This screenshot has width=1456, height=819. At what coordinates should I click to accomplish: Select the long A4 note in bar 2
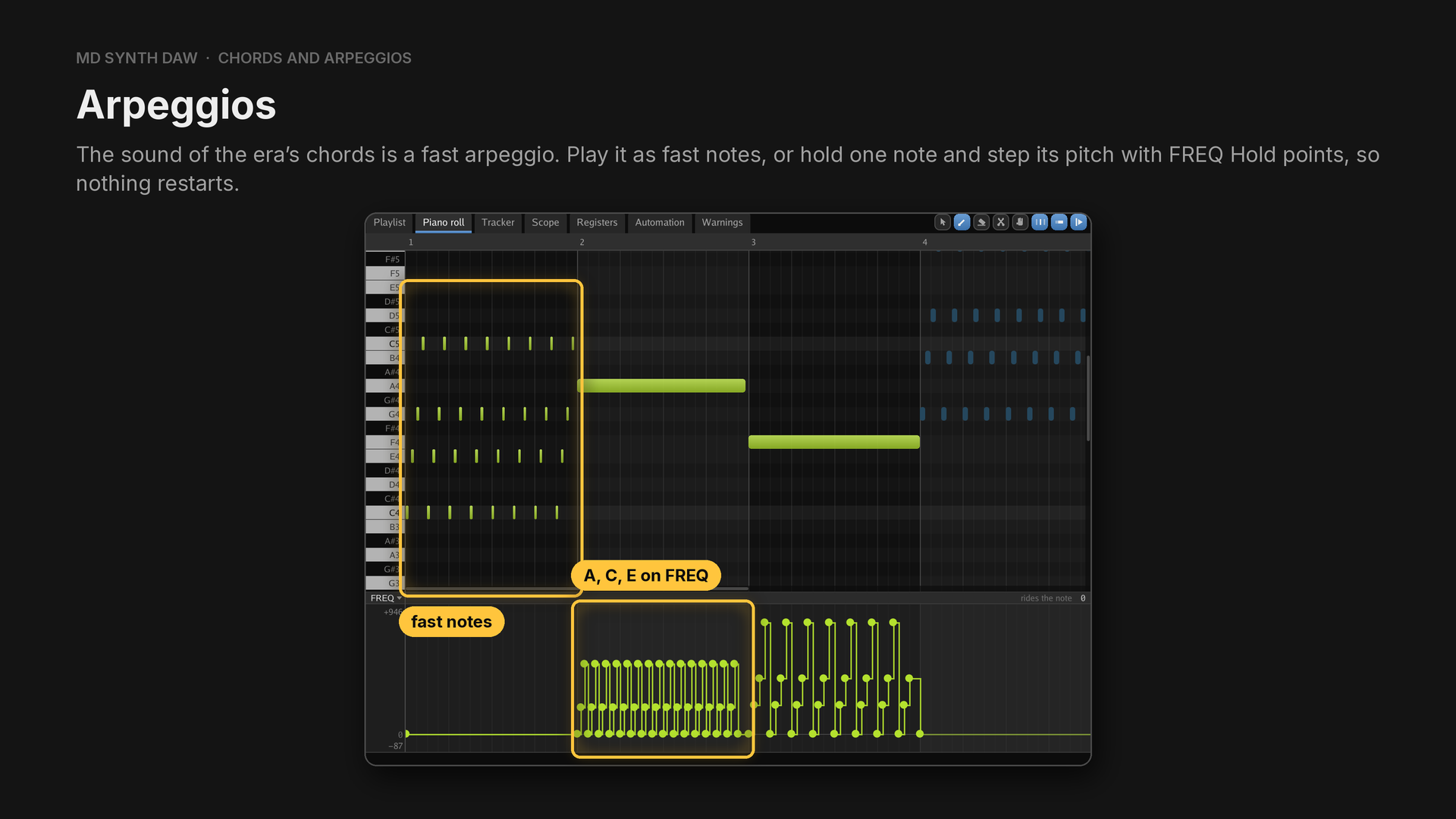(x=661, y=386)
